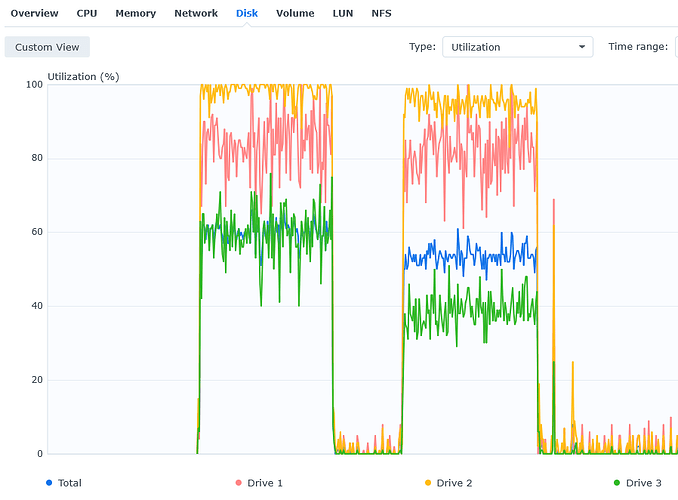
Task: Select the Network tab
Action: pyautogui.click(x=196, y=13)
